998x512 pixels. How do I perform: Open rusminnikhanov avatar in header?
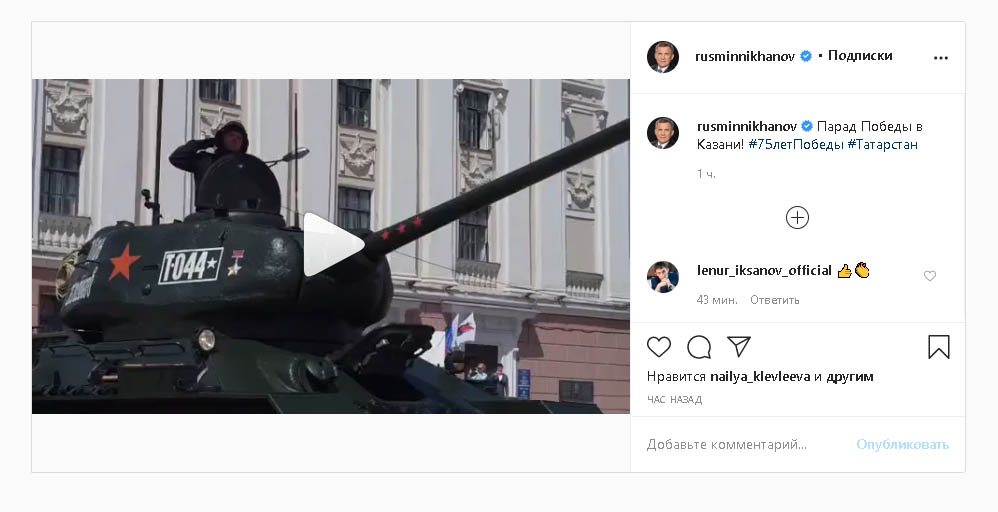(663, 57)
